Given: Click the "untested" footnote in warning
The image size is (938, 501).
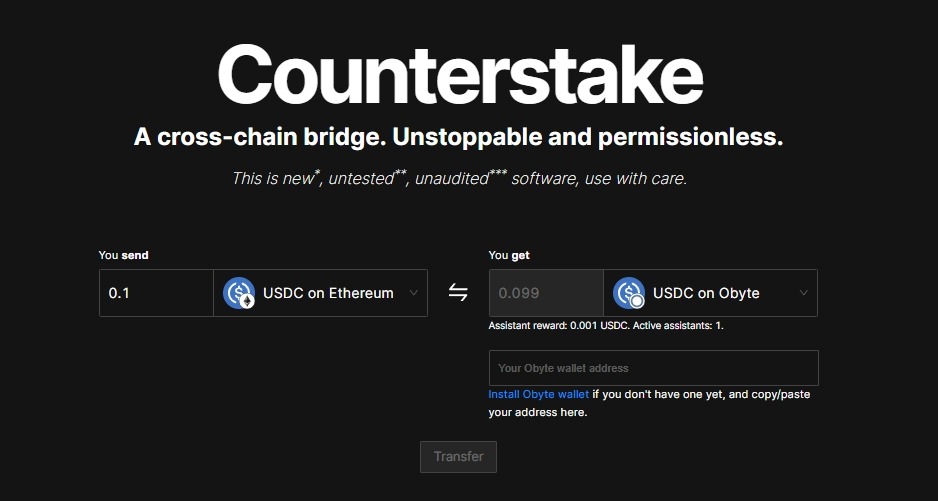Looking at the screenshot, I should click(x=364, y=179).
